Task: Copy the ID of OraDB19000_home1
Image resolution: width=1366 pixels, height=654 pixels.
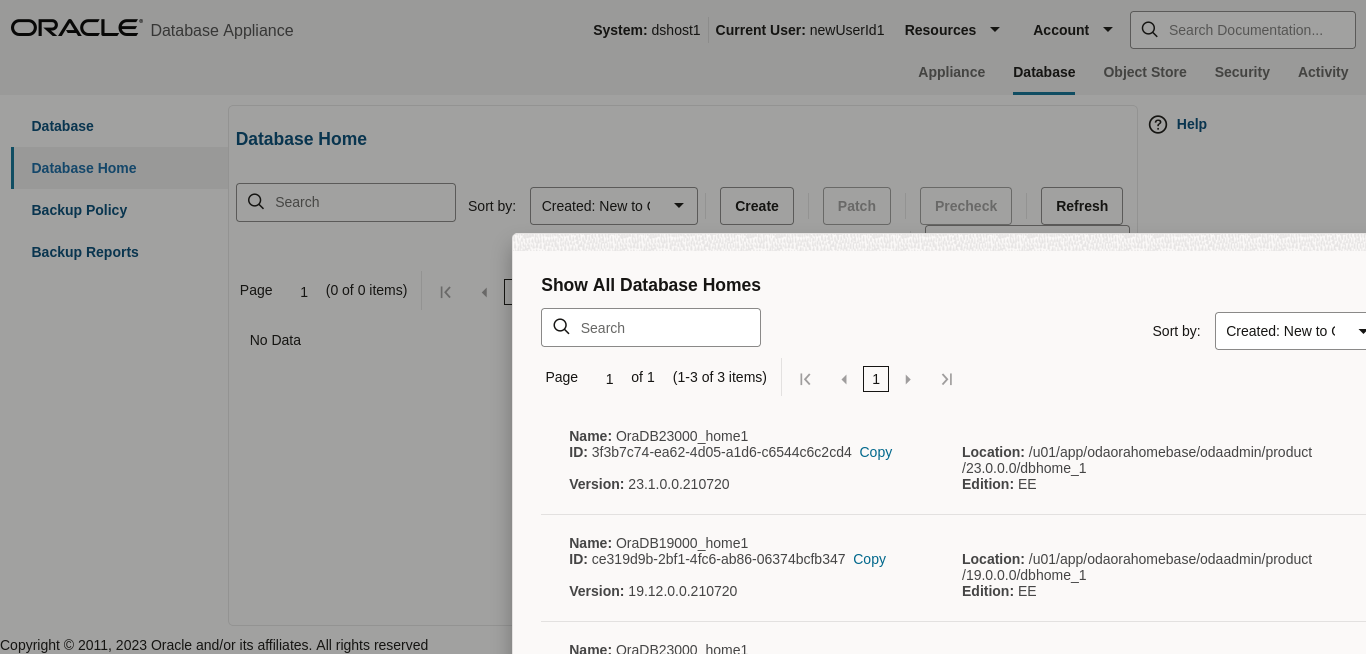Action: tap(870, 559)
